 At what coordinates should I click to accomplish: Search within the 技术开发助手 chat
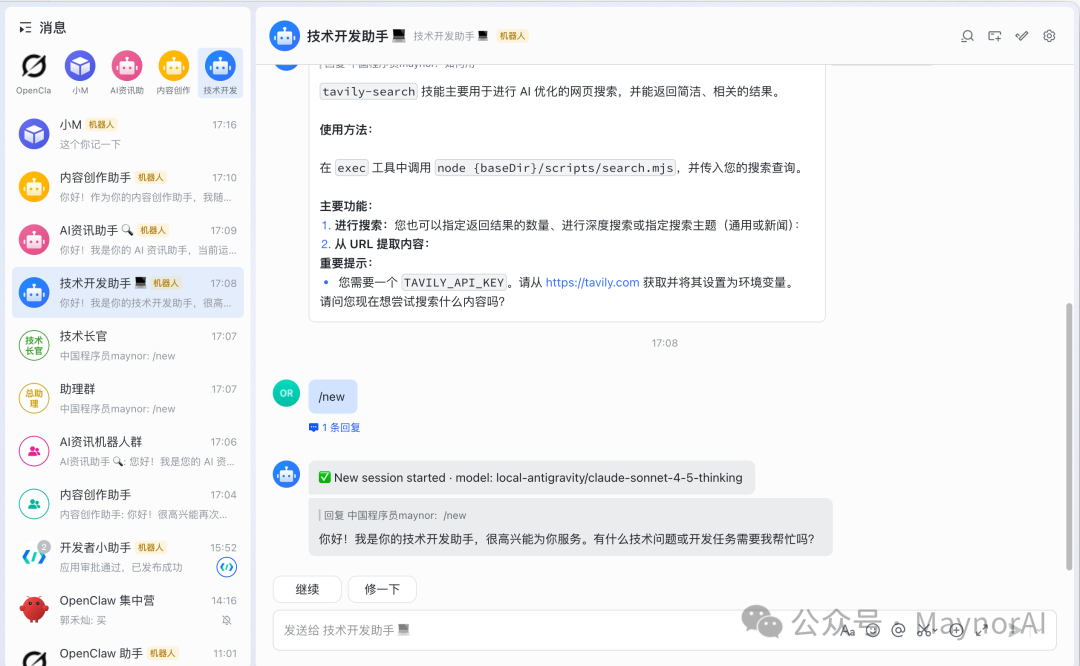(968, 36)
